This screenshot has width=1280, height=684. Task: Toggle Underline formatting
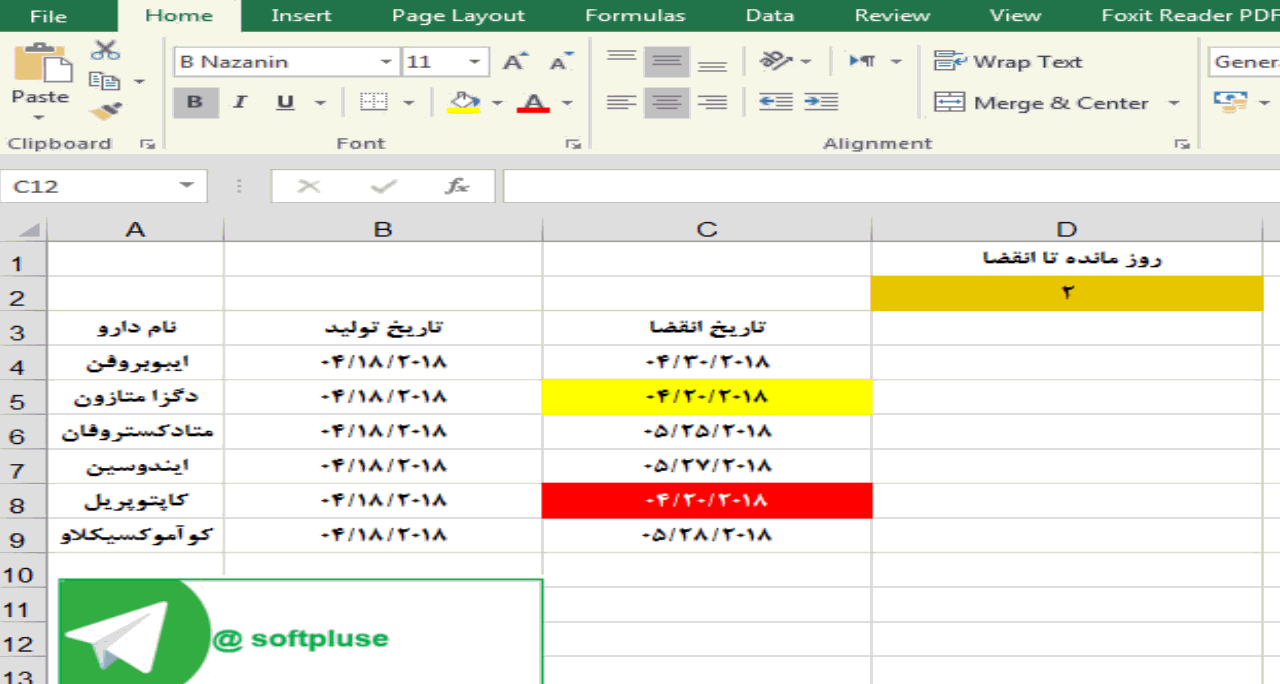(x=286, y=102)
